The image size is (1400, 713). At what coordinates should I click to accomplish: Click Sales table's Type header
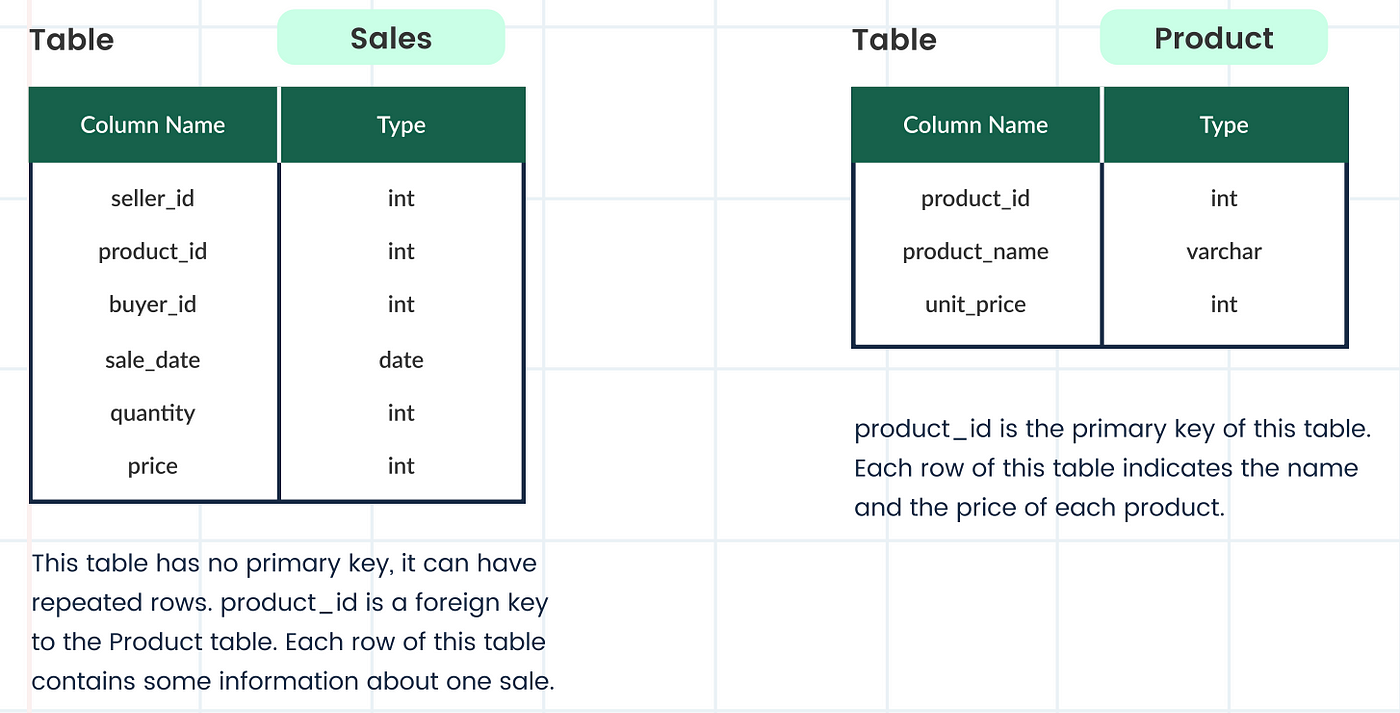(x=402, y=125)
